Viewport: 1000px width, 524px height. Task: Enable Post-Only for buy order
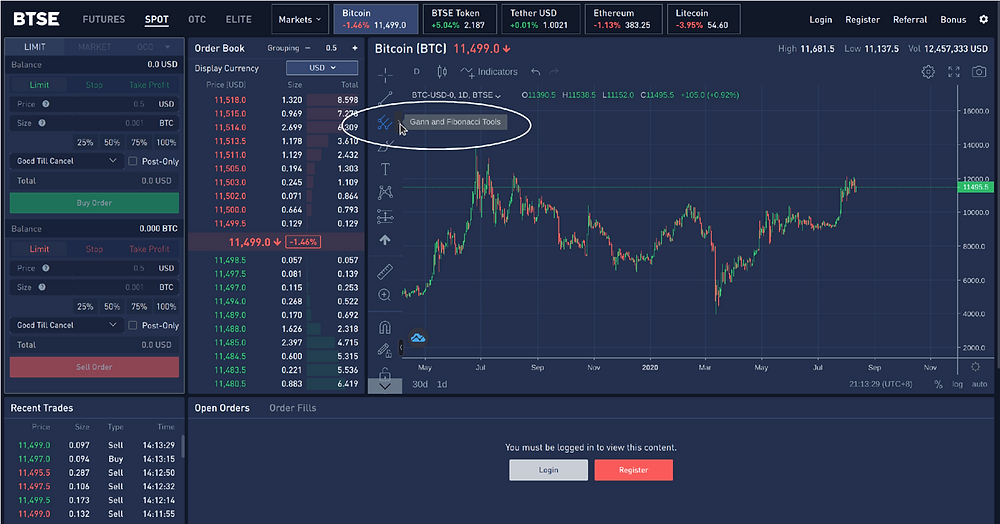click(133, 161)
